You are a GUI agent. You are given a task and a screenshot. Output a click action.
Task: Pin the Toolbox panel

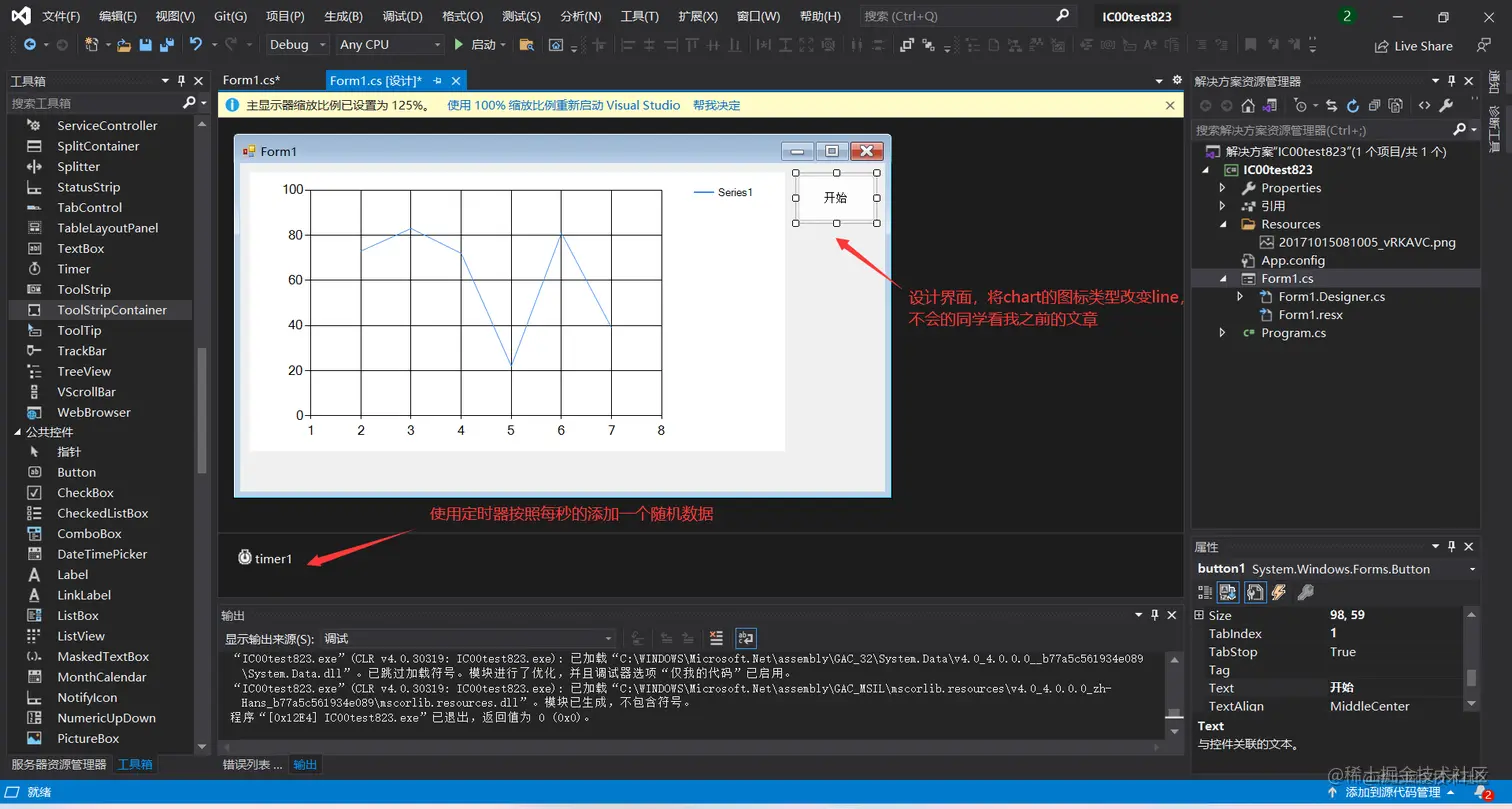(181, 81)
